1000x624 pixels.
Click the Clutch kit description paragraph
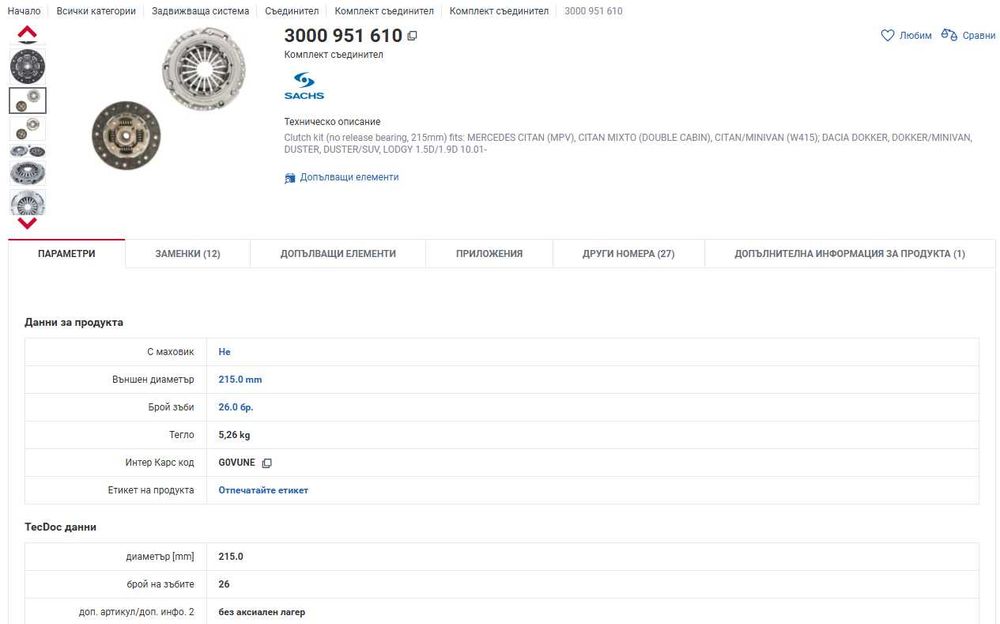(x=628, y=144)
